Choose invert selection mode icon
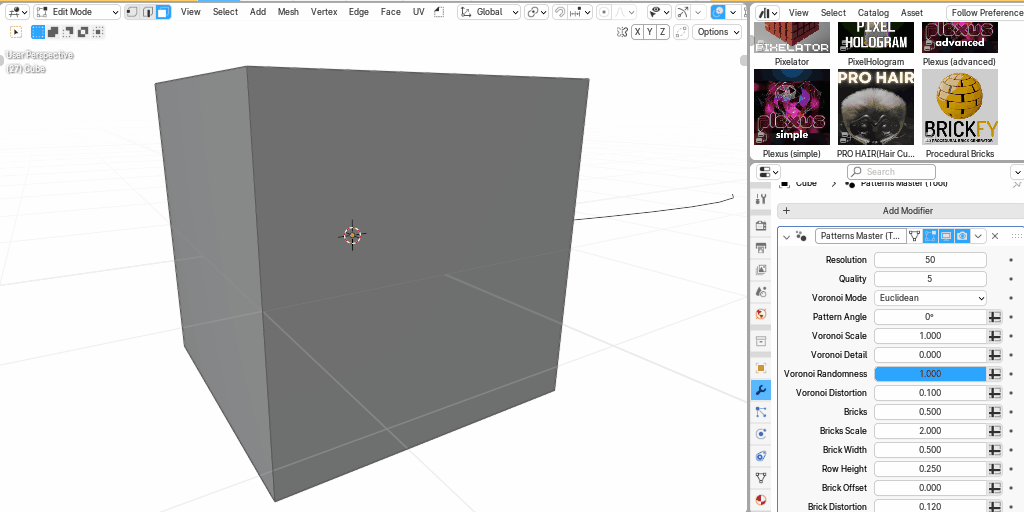 click(83, 31)
